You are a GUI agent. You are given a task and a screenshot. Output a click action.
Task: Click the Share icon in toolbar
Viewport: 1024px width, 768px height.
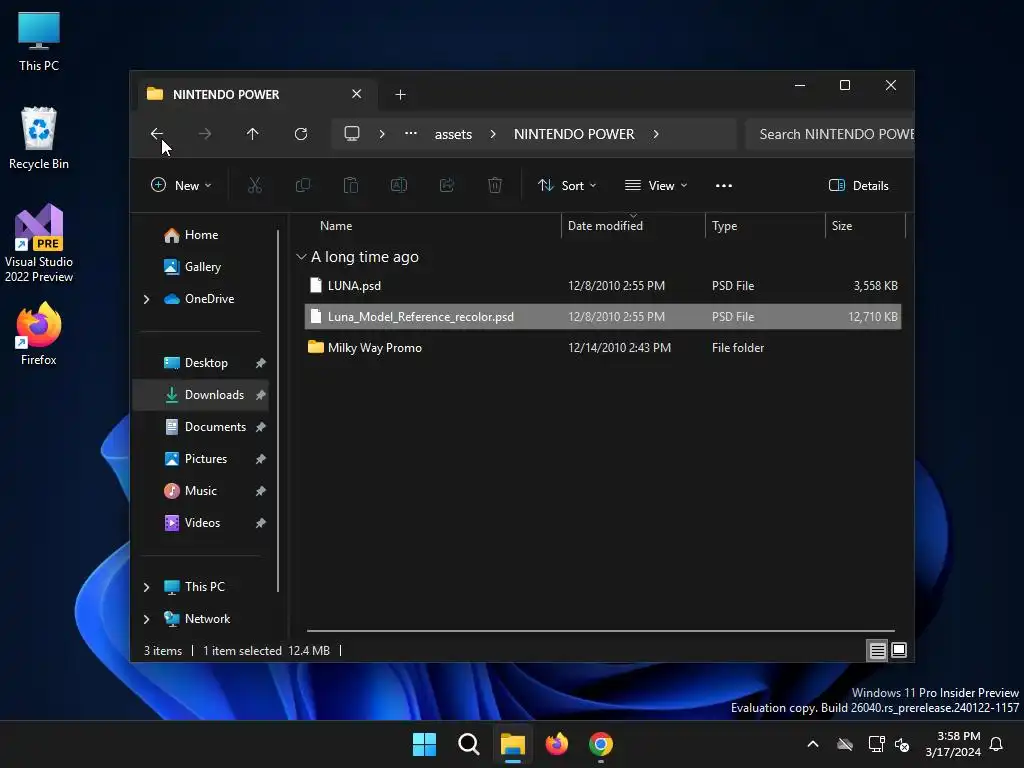click(447, 185)
